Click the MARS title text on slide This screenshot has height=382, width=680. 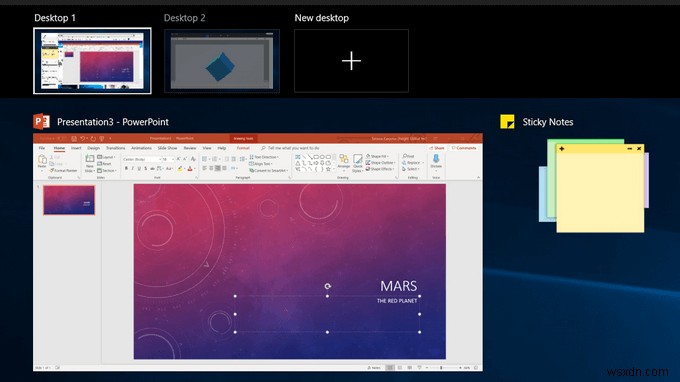click(398, 286)
